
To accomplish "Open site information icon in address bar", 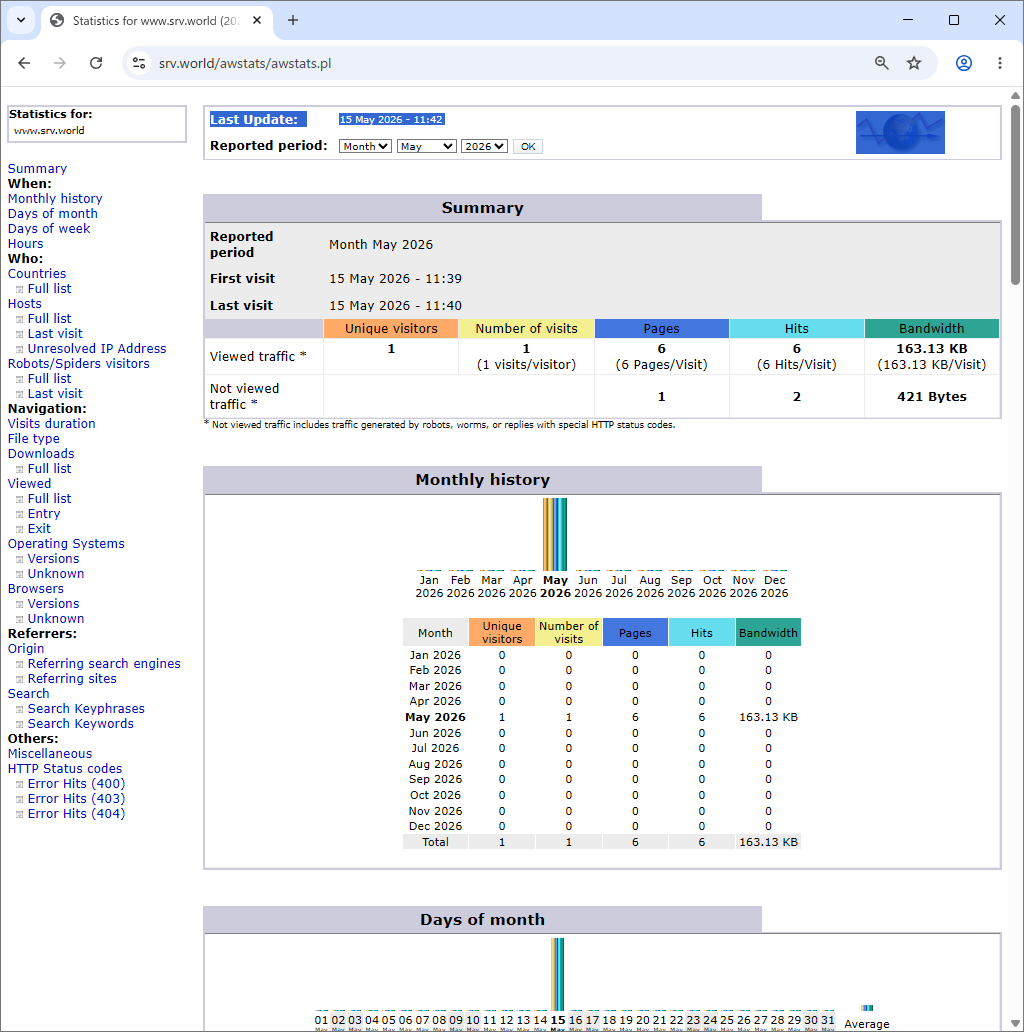I will (139, 63).
